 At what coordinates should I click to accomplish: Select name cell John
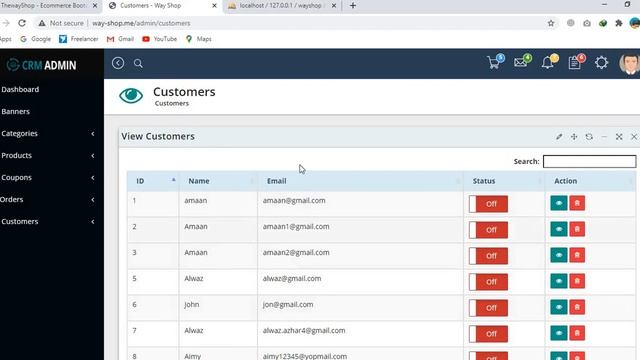191,304
